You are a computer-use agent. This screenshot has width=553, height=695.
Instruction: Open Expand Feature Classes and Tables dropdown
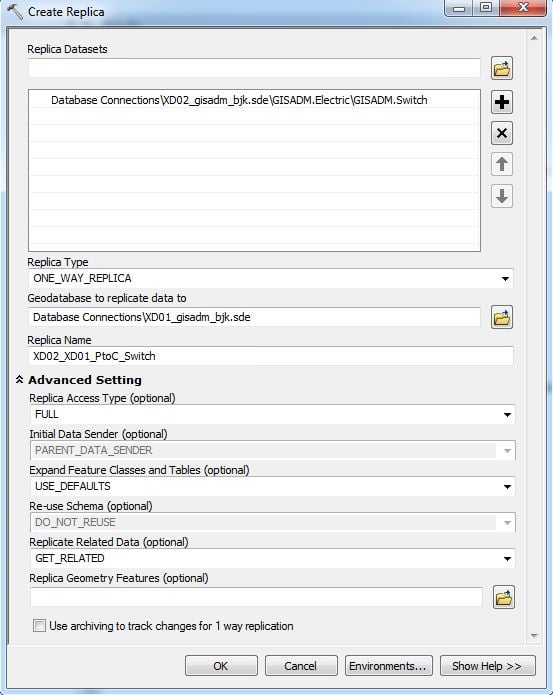coord(507,486)
